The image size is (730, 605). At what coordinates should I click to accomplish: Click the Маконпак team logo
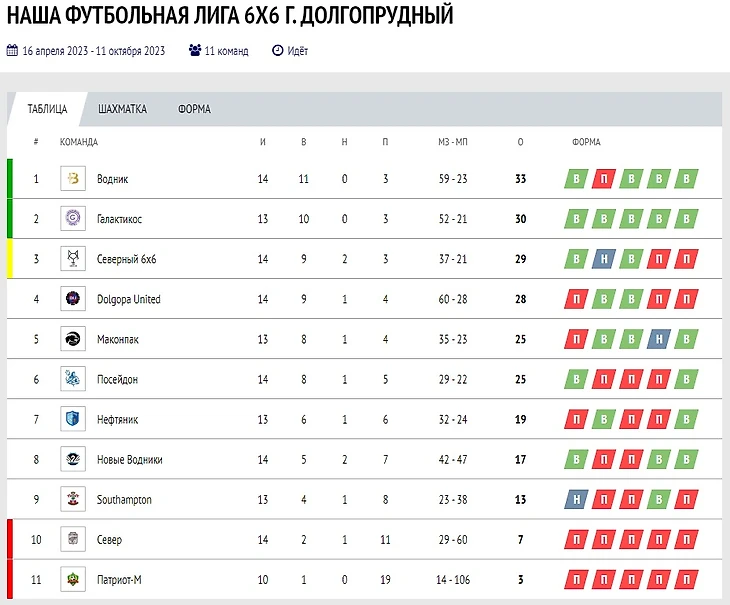coord(72,339)
